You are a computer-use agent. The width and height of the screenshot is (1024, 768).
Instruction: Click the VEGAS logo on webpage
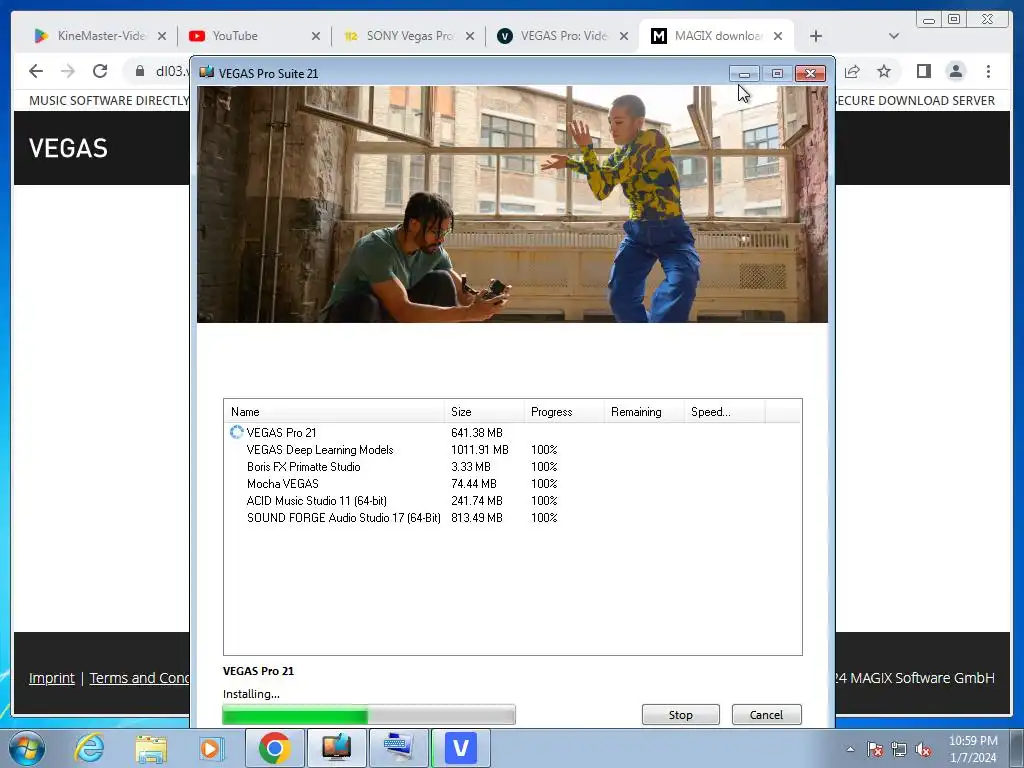pos(68,148)
